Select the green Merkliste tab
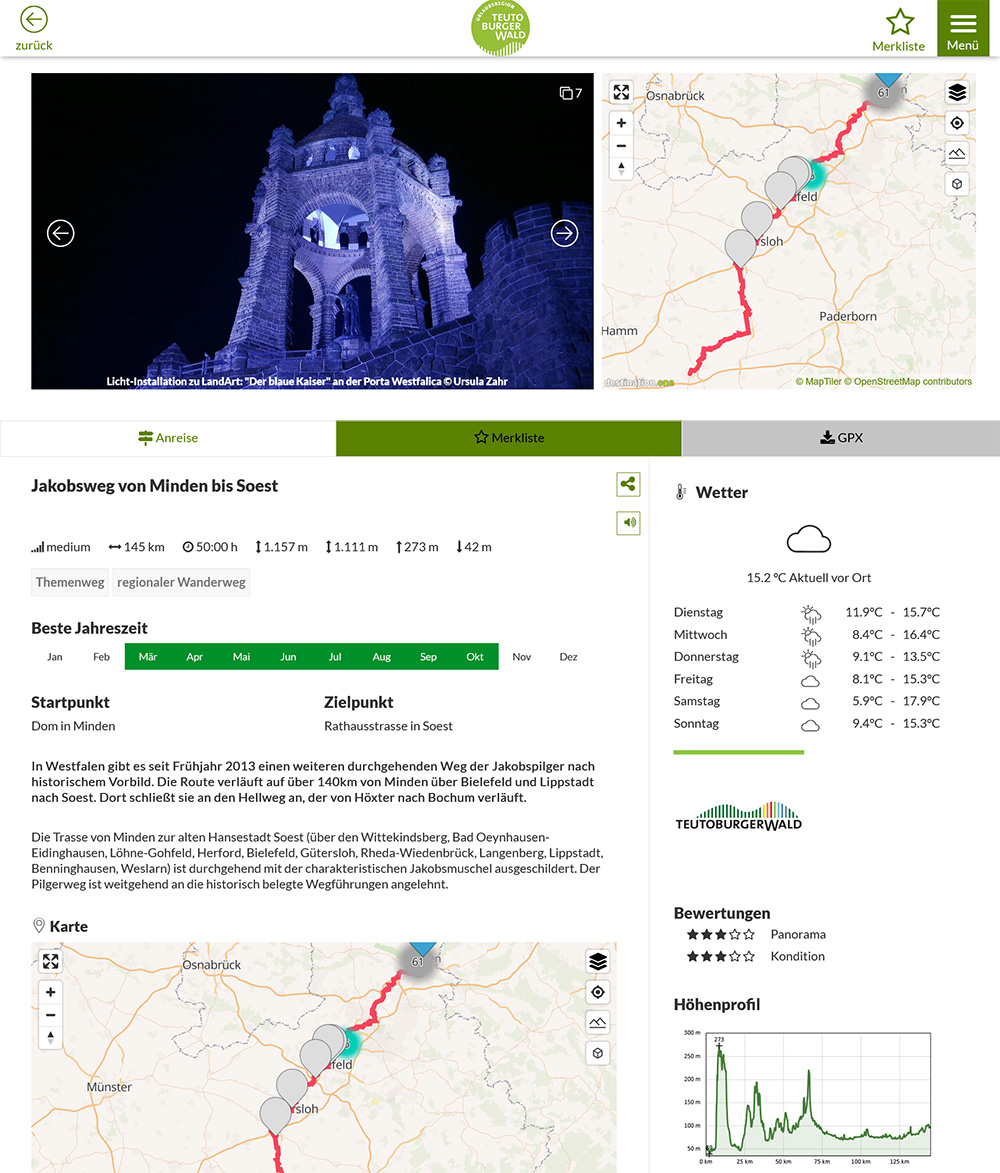 509,438
